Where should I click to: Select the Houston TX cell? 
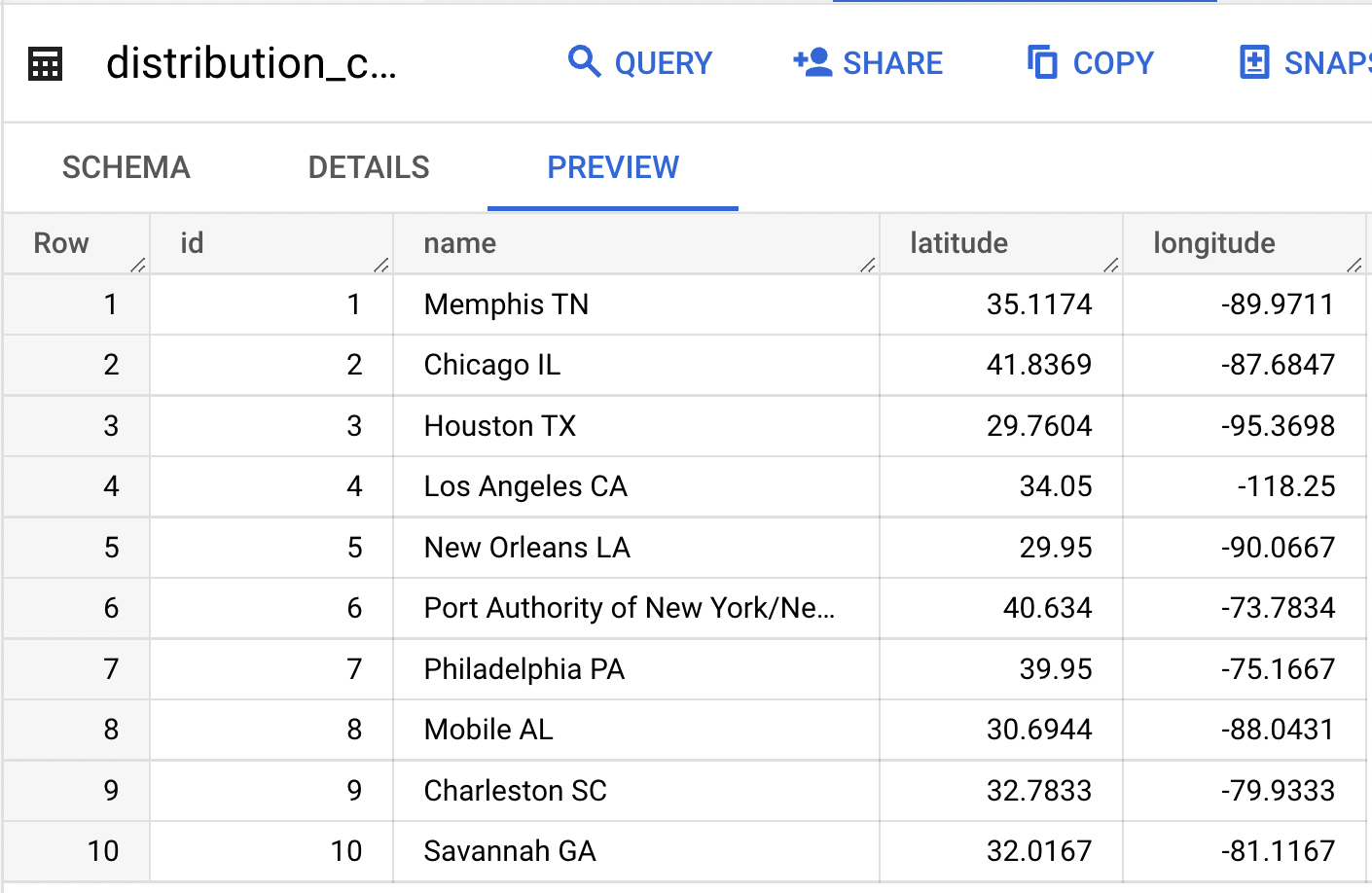[x=636, y=426]
